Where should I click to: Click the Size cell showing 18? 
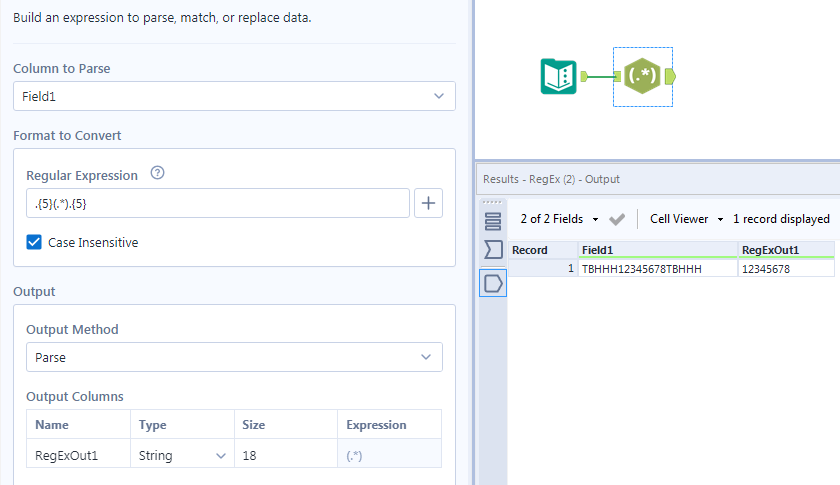[x=284, y=455]
